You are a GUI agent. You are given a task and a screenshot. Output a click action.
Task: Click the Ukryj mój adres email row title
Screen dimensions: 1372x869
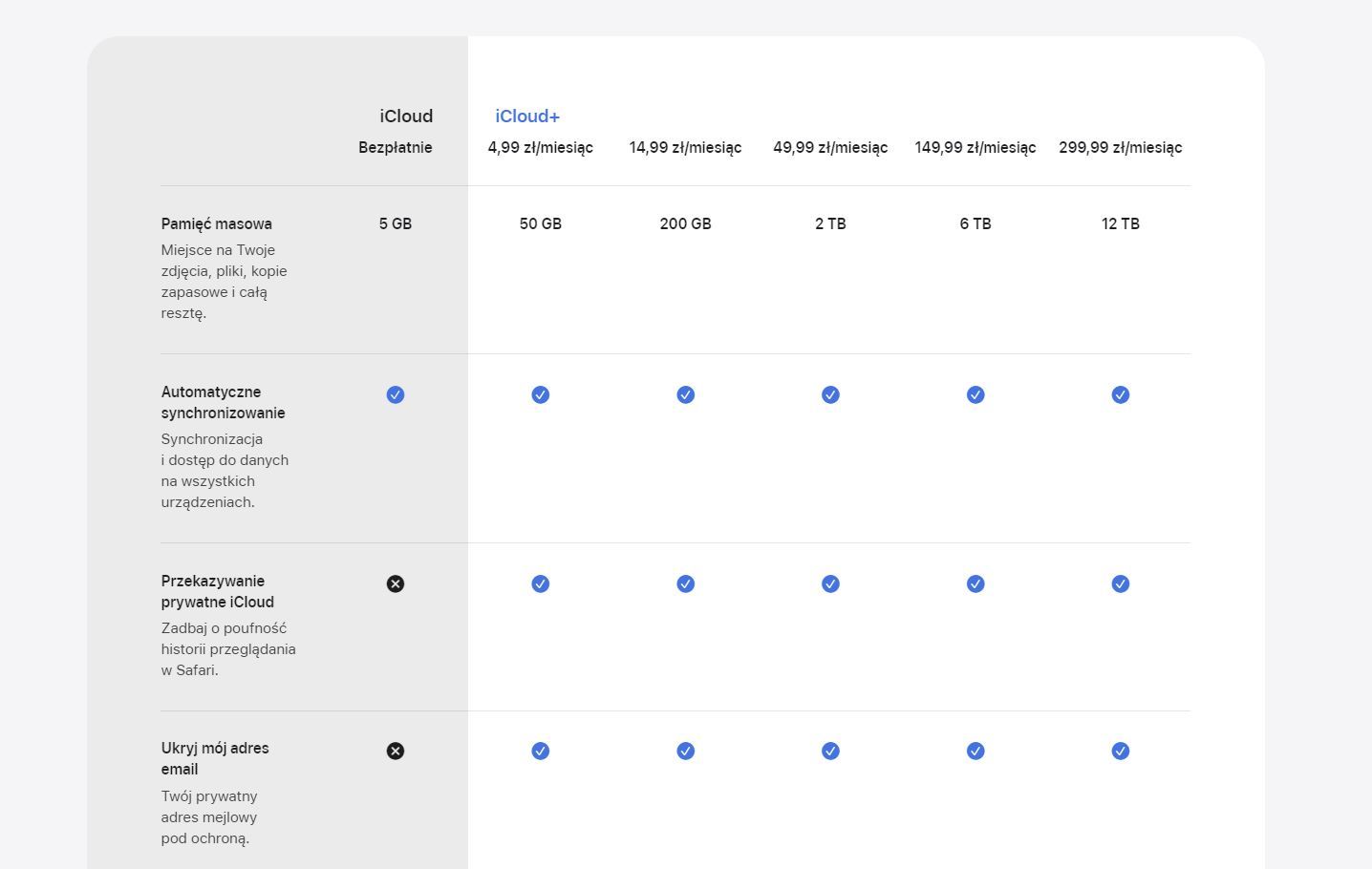point(215,758)
